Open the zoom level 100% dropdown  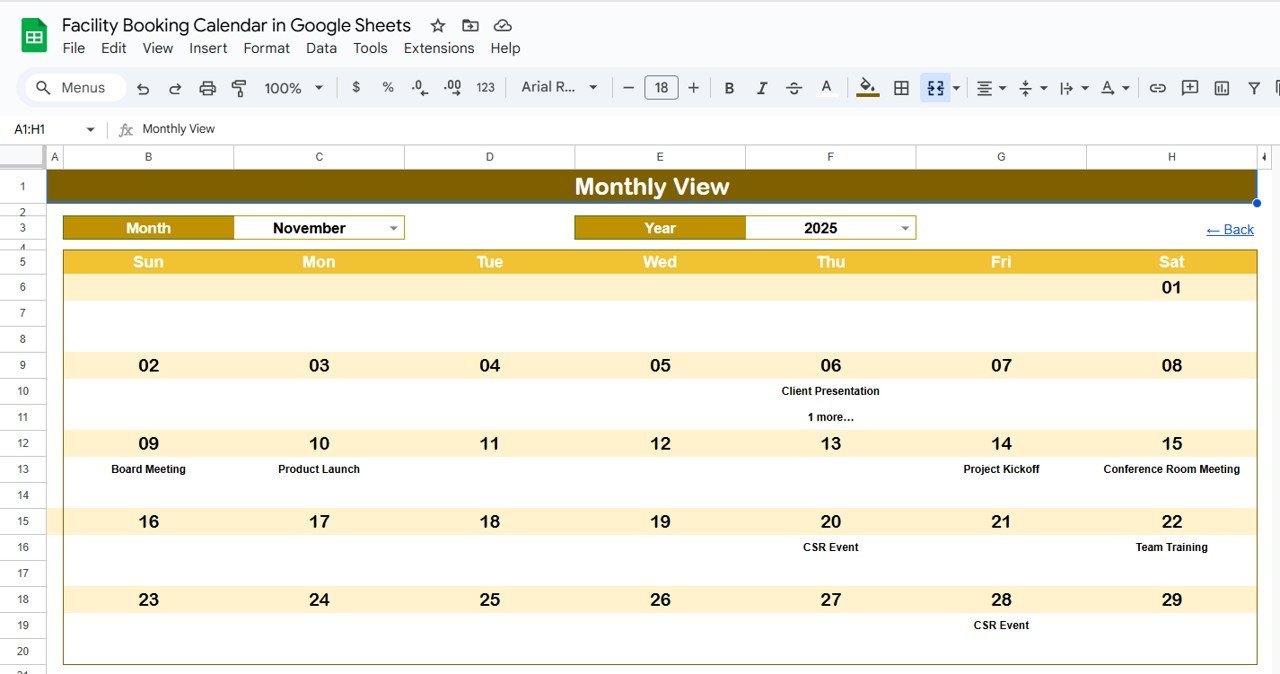(x=293, y=88)
